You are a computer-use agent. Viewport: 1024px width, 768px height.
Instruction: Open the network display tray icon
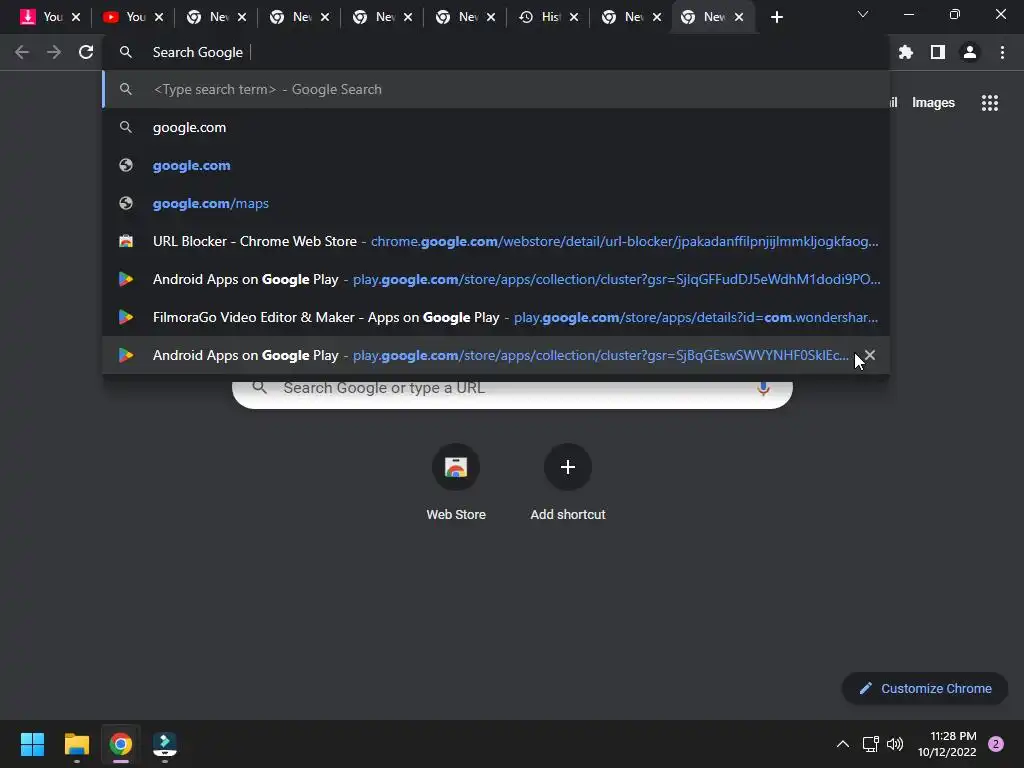click(x=870, y=744)
